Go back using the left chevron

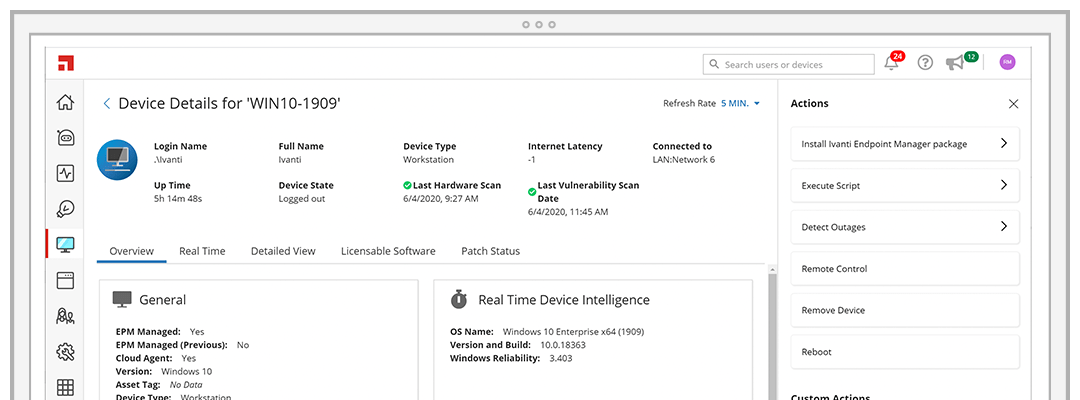coord(106,103)
